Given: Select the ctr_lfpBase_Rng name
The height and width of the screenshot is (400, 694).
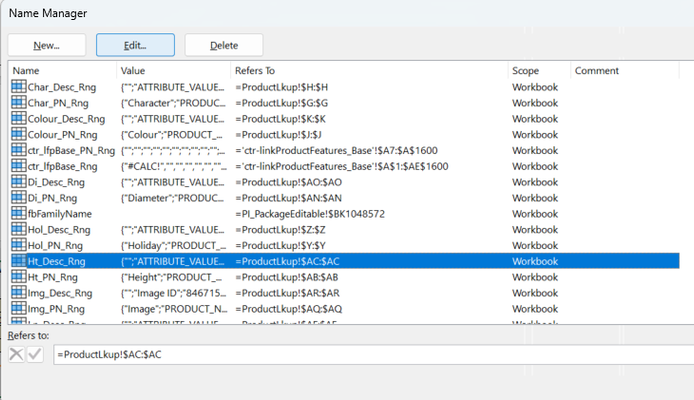Looking at the screenshot, I should (x=62, y=167).
